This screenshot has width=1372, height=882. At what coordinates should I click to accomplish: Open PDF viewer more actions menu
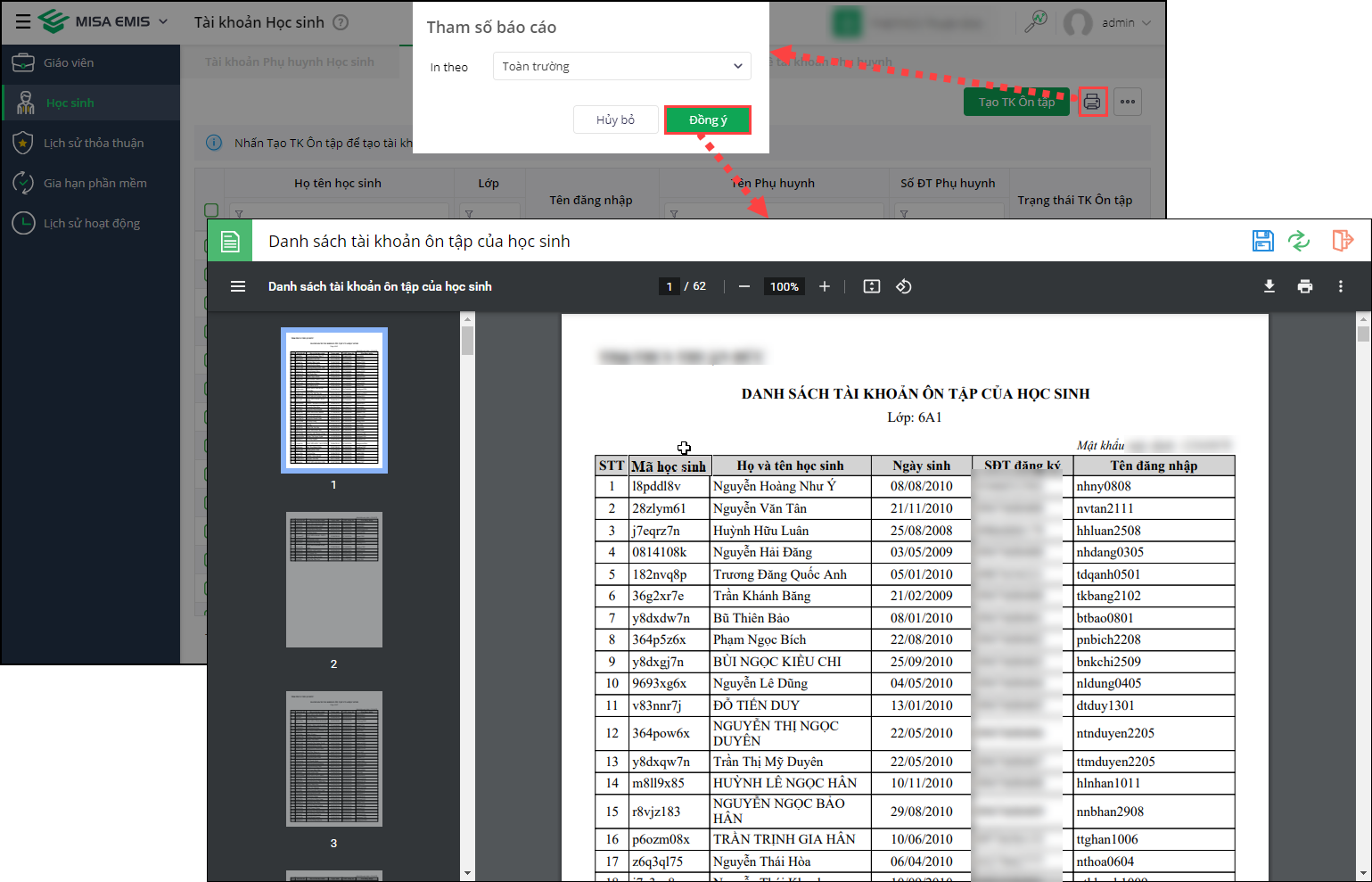pyautogui.click(x=1341, y=286)
